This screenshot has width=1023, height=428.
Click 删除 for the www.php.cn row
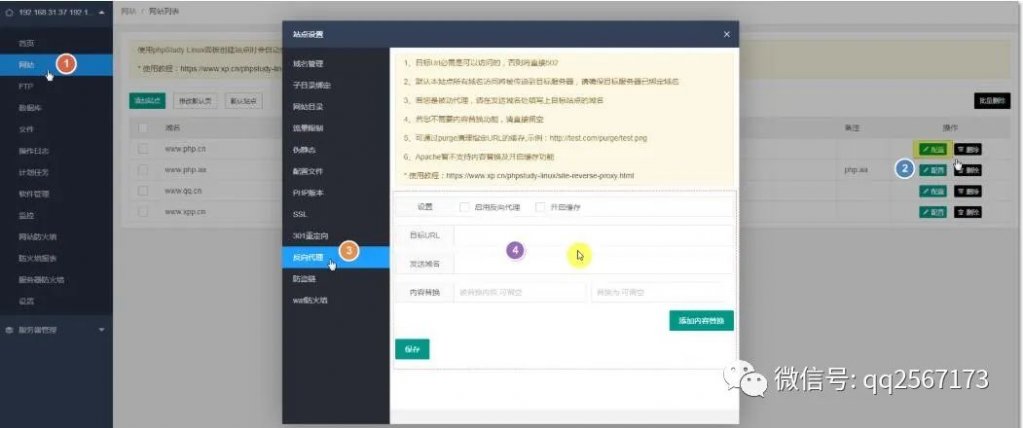(x=968, y=149)
